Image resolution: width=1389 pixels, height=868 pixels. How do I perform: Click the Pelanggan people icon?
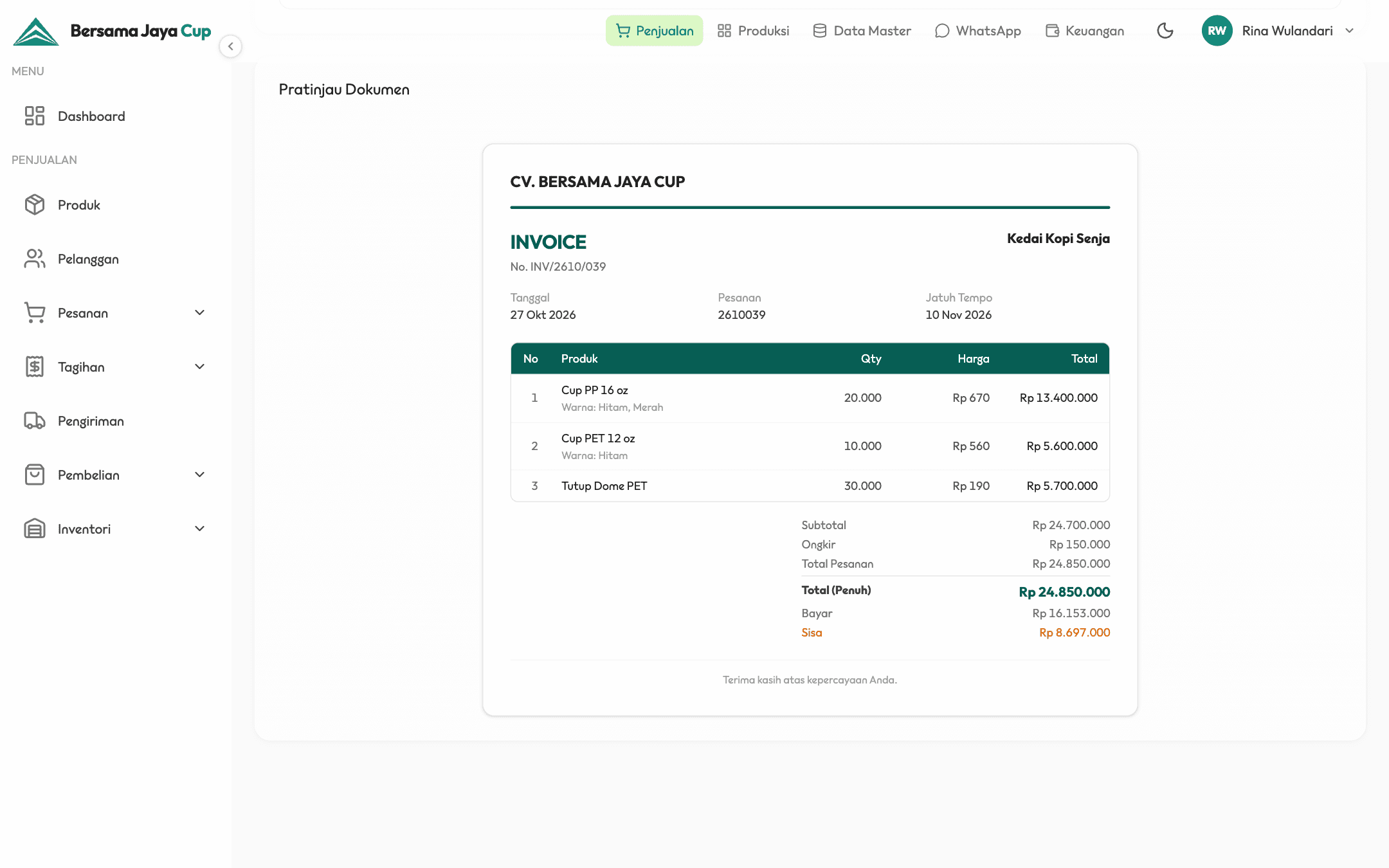point(35,258)
